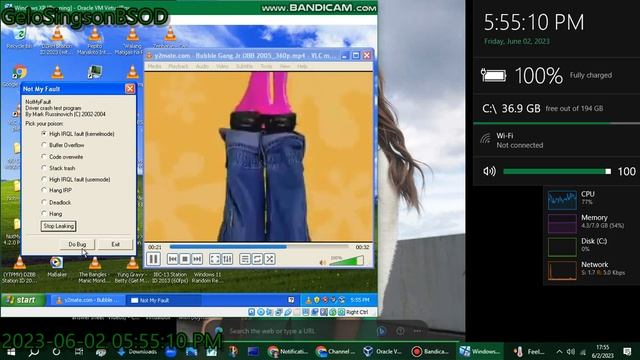Image resolution: width=640 pixels, height=360 pixels.
Task: Show the VLC playlist
Action: [245, 259]
